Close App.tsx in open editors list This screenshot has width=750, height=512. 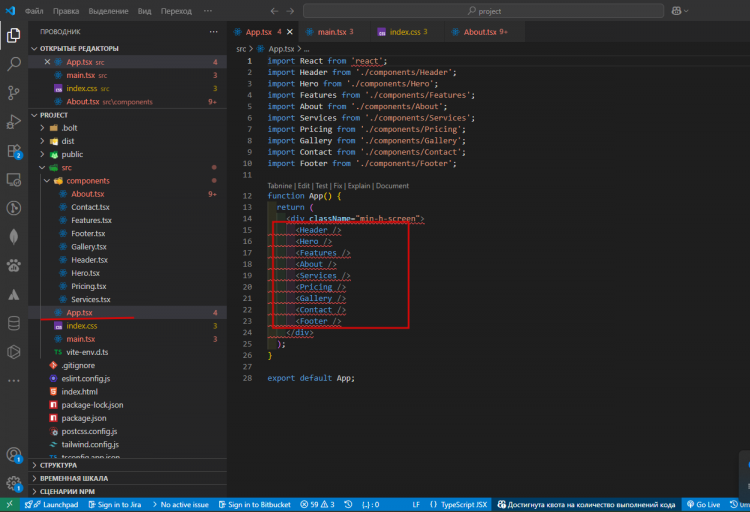(47, 62)
